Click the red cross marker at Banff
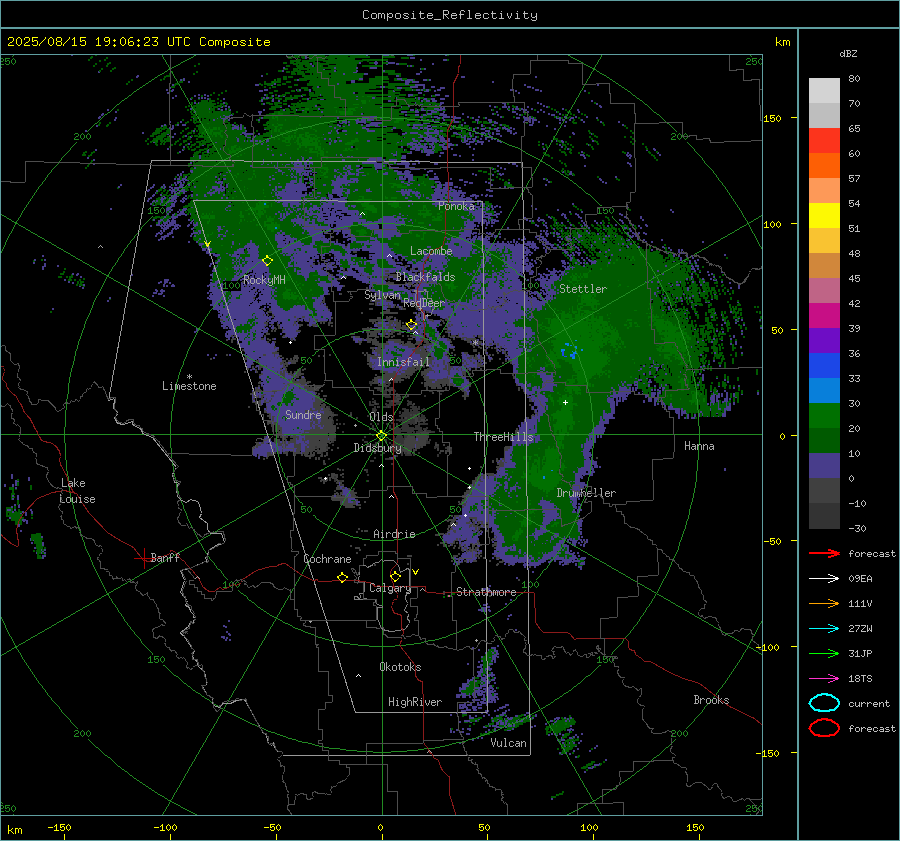900x841 pixels. click(143, 558)
